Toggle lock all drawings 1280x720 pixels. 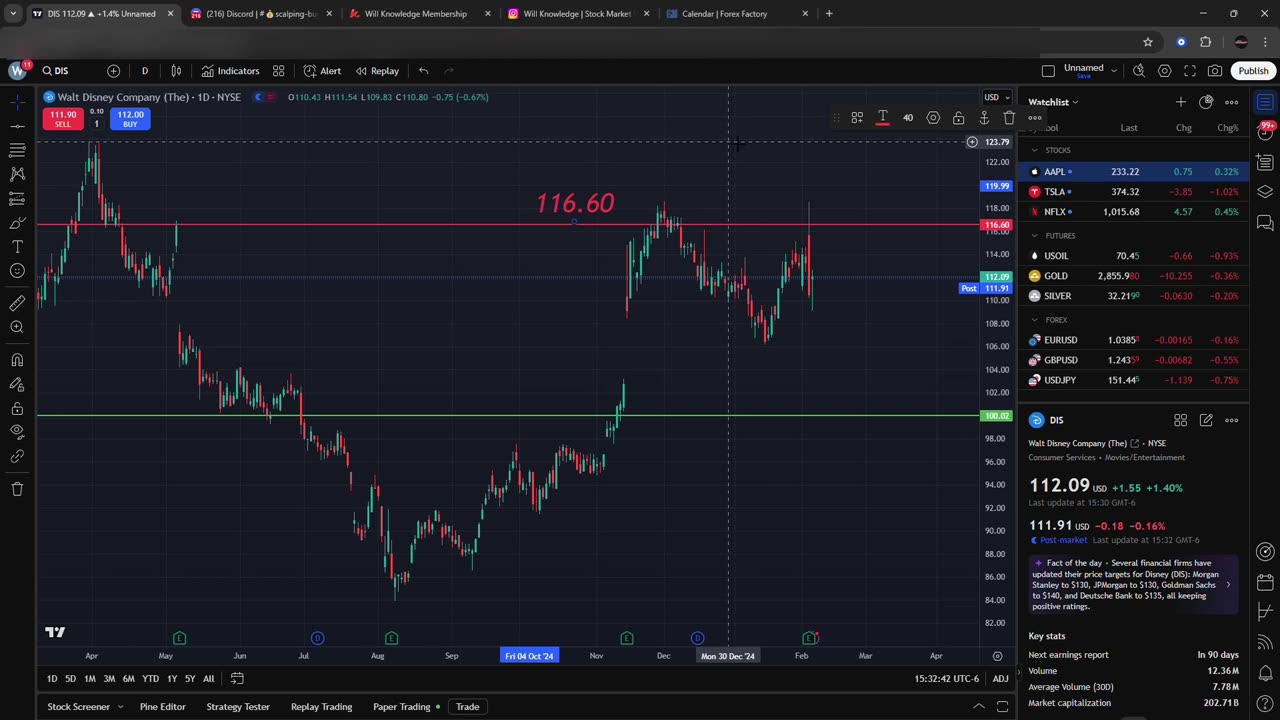point(17,408)
